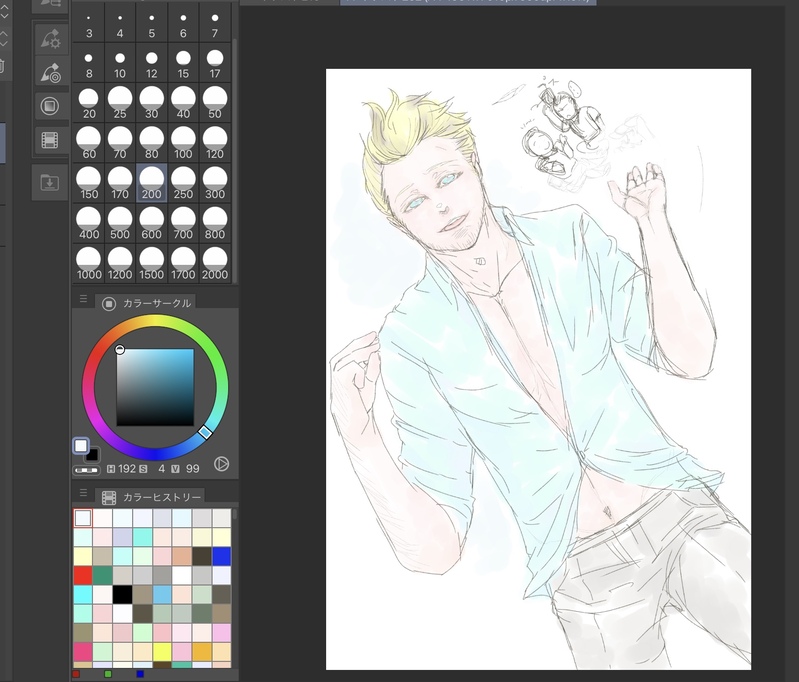Set brush size to 40
Screen dimensions: 799x682
[183, 102]
